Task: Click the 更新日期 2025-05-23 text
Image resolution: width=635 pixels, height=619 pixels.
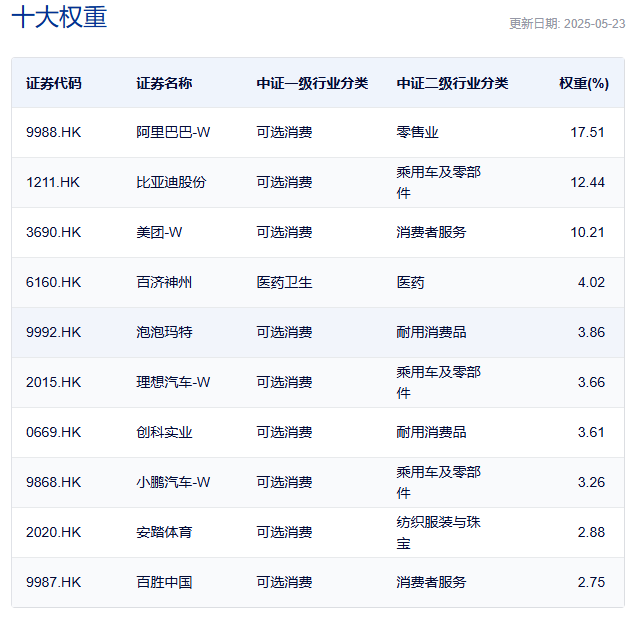Action: tap(566, 24)
